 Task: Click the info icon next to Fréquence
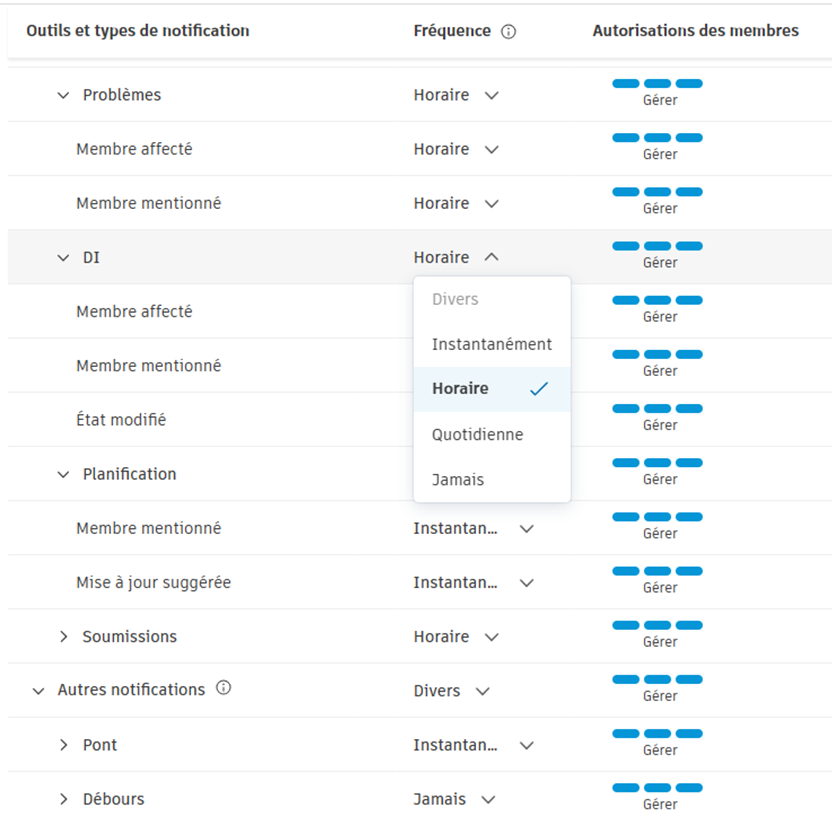[508, 31]
